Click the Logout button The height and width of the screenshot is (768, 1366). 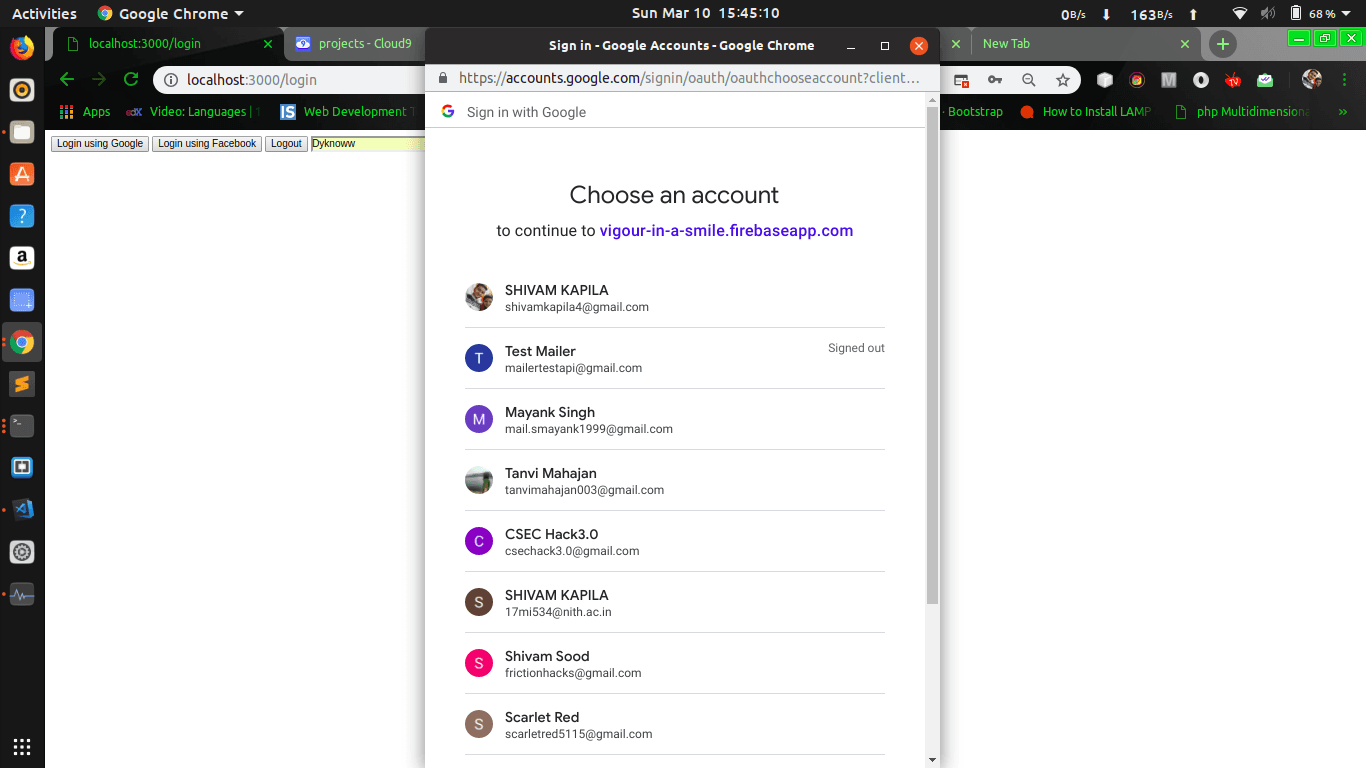286,144
